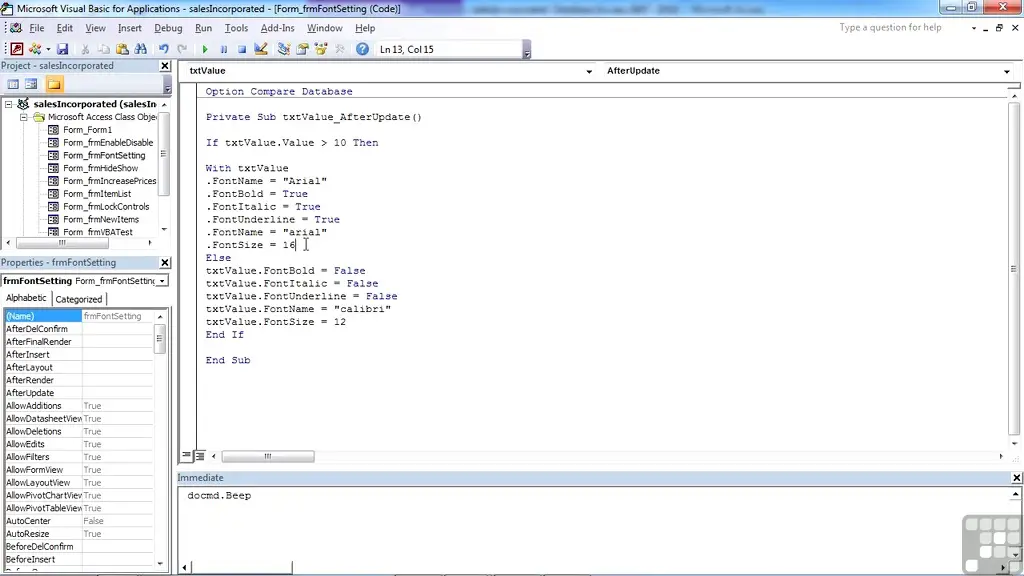Click the View Object icon in Project pane
This screenshot has width=1024, height=576.
point(31,84)
